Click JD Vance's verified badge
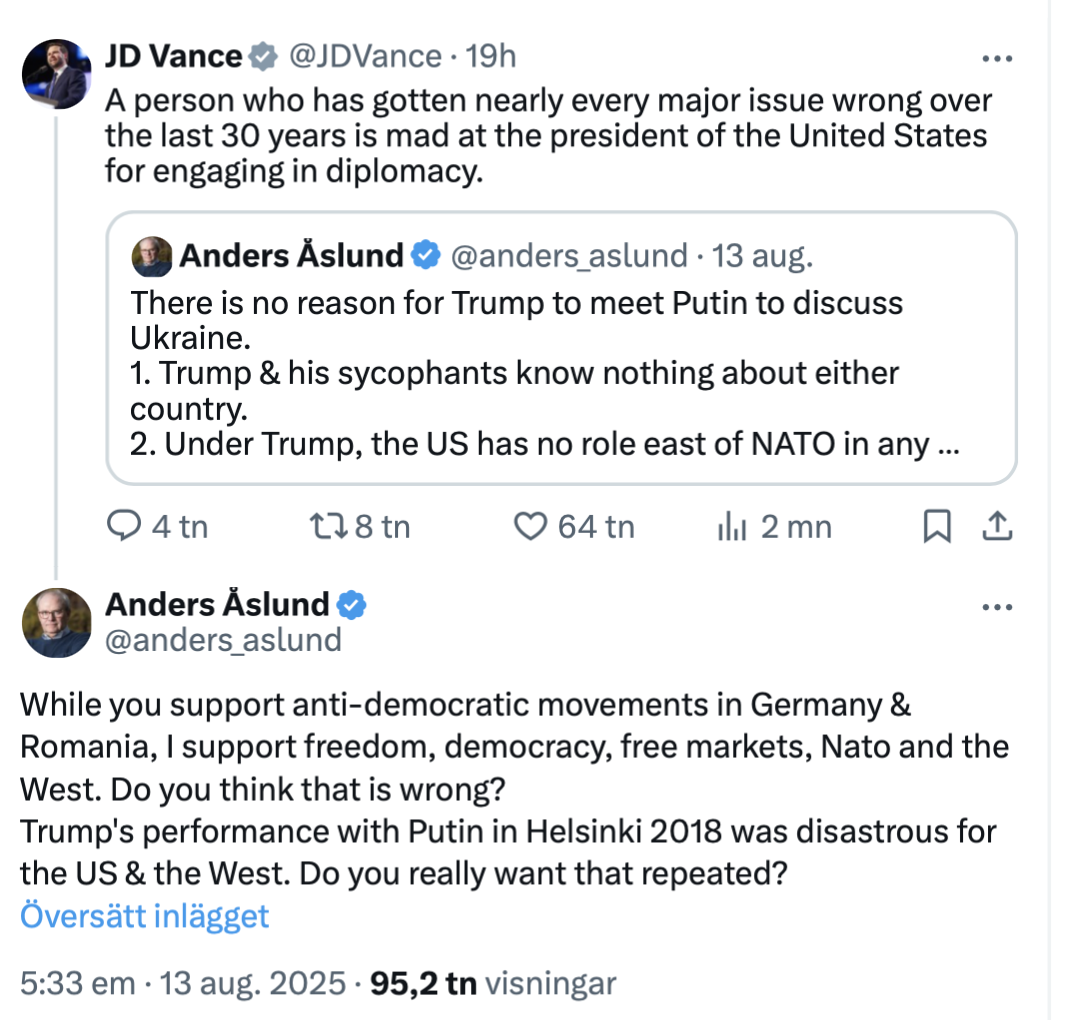The width and height of the screenshot is (1080, 1020). (263, 56)
